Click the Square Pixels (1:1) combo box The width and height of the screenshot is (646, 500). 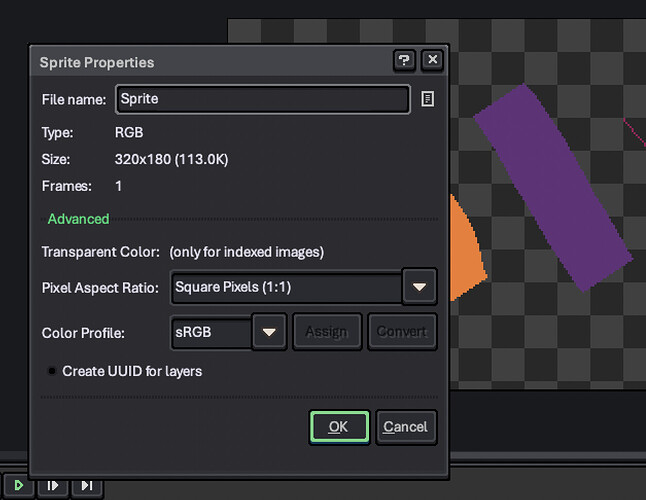point(286,287)
